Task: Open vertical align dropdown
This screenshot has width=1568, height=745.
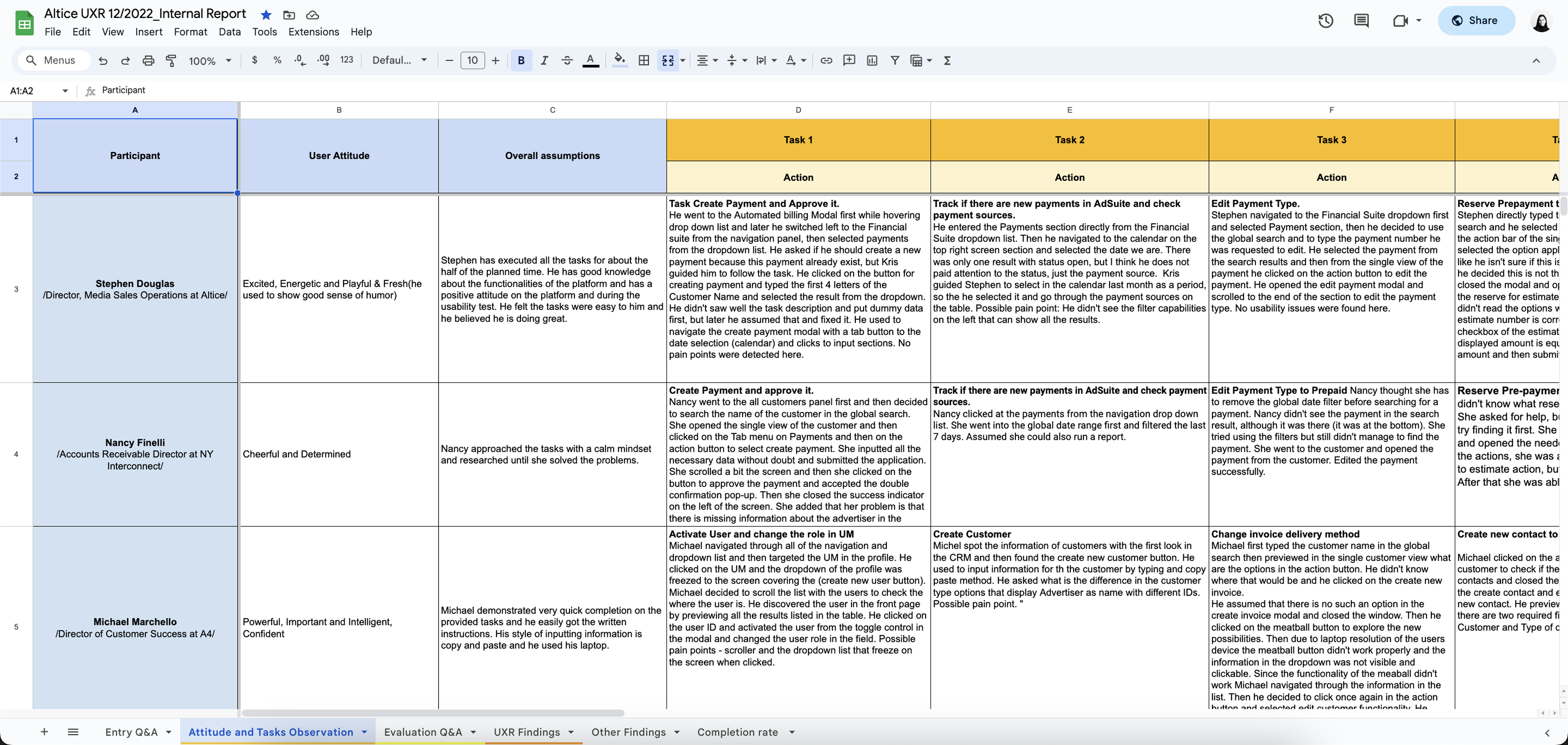Action: [x=737, y=60]
